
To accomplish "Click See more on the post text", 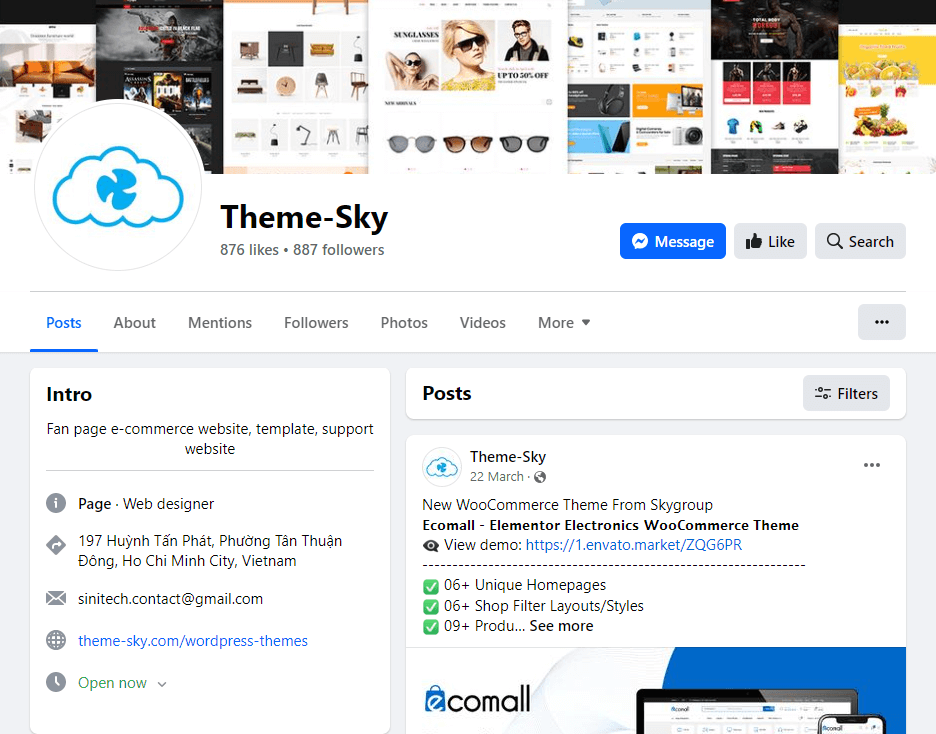I will click(x=561, y=625).
